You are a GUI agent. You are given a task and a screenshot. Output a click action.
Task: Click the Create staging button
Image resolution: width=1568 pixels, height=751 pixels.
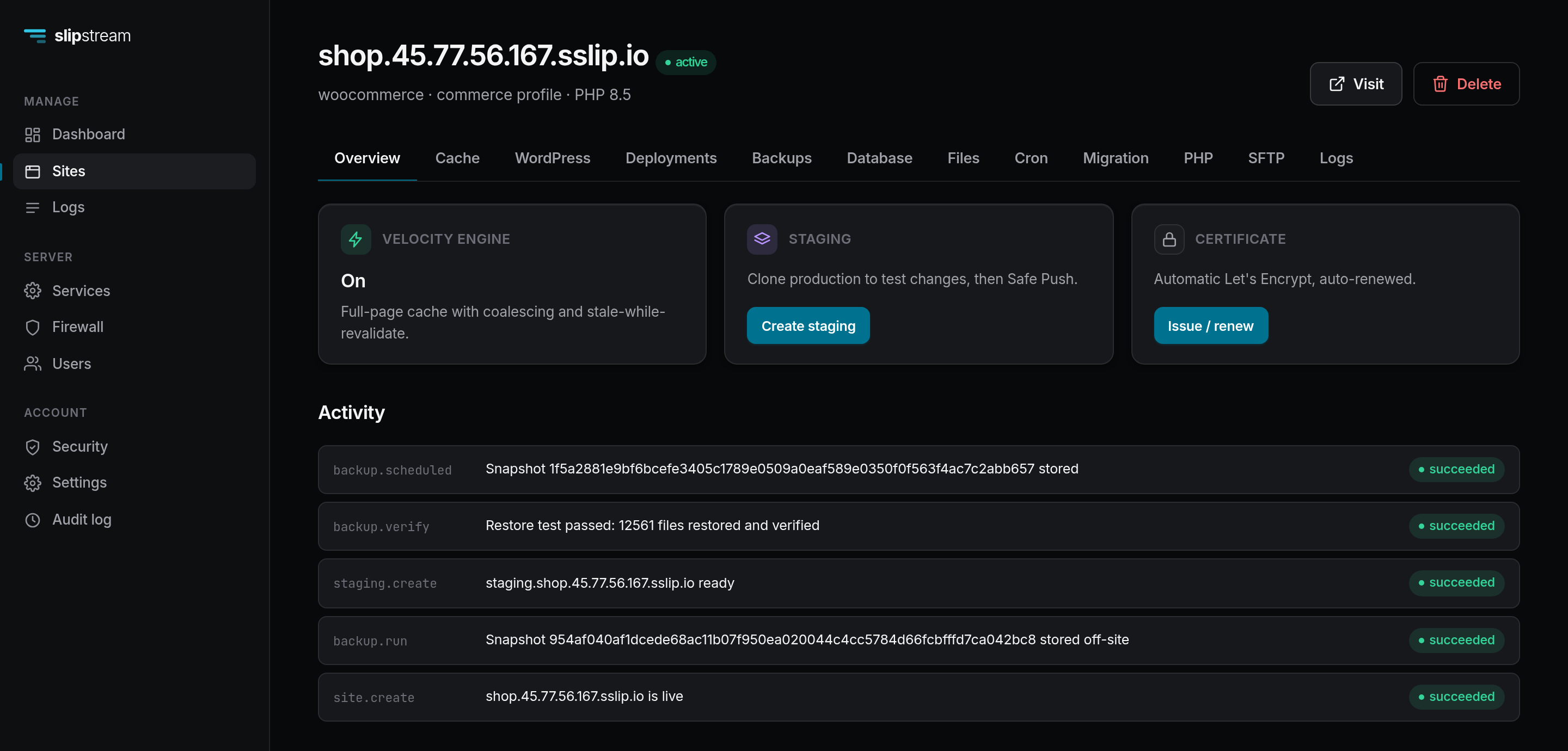[x=808, y=326]
